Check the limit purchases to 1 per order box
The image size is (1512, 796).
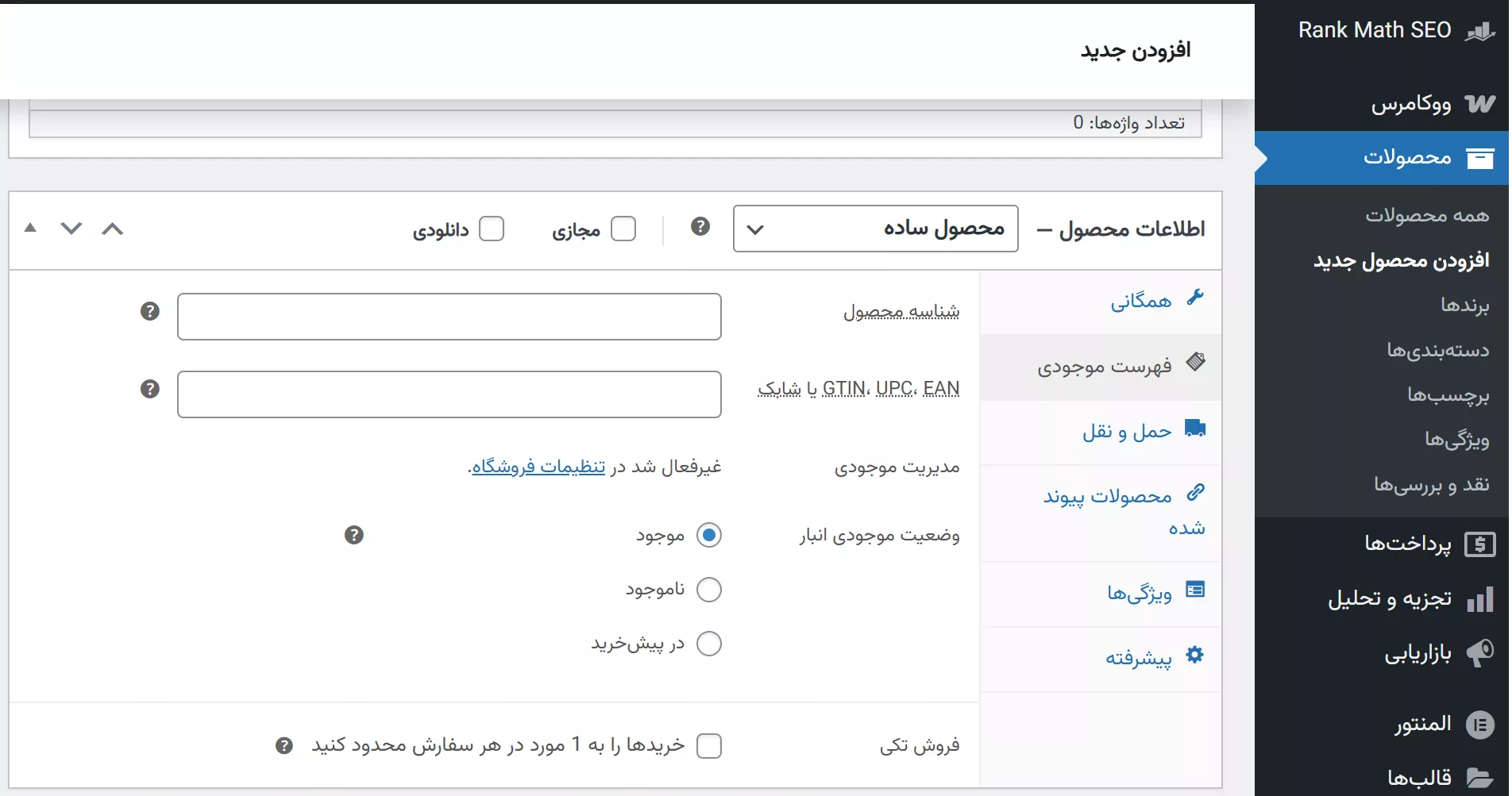click(708, 746)
